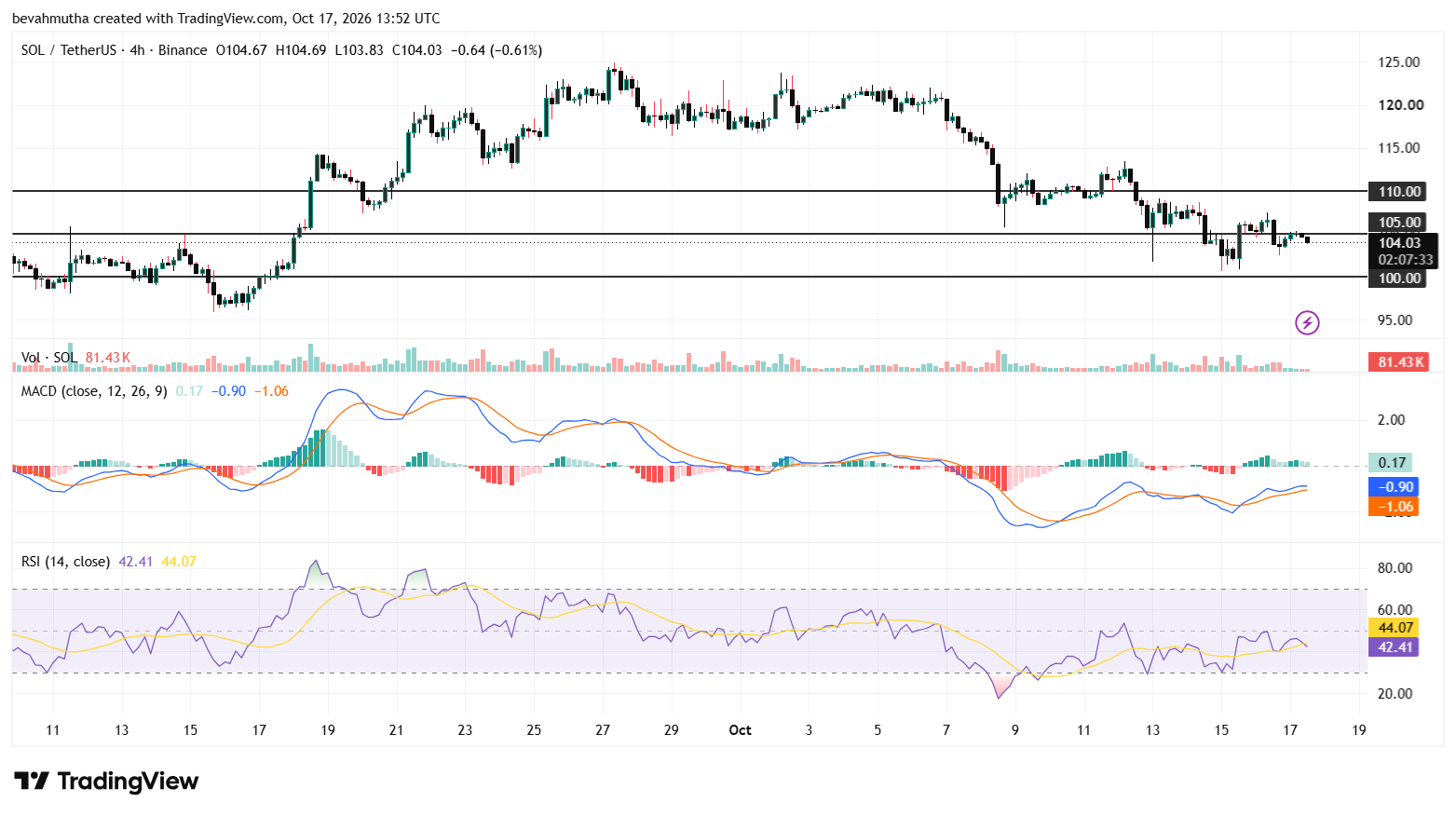Click the MACD legend value −0.90 in blue
1456x816 pixels.
click(228, 391)
